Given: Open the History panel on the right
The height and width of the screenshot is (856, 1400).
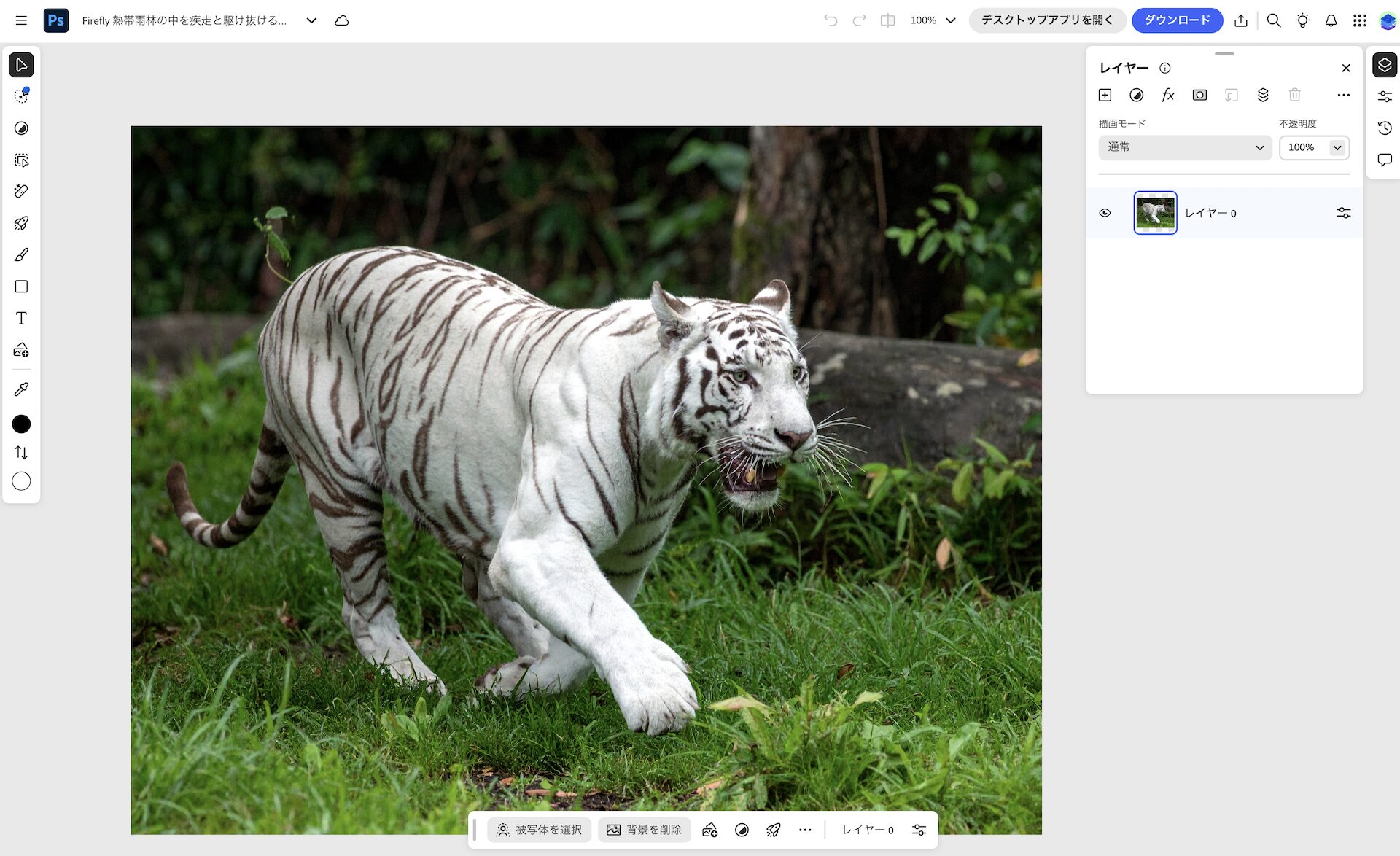Looking at the screenshot, I should point(1385,128).
